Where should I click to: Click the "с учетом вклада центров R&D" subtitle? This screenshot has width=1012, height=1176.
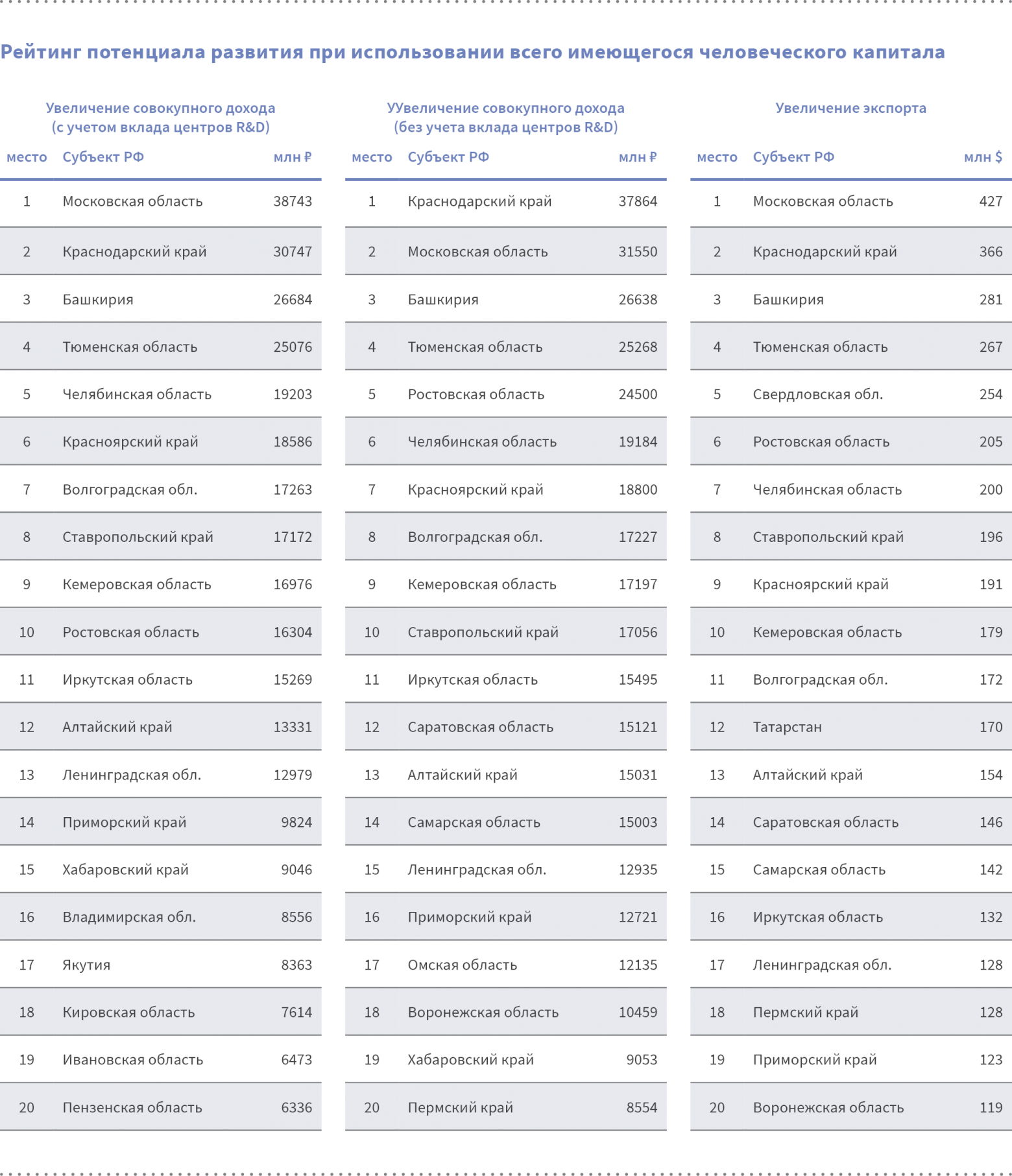click(x=160, y=127)
